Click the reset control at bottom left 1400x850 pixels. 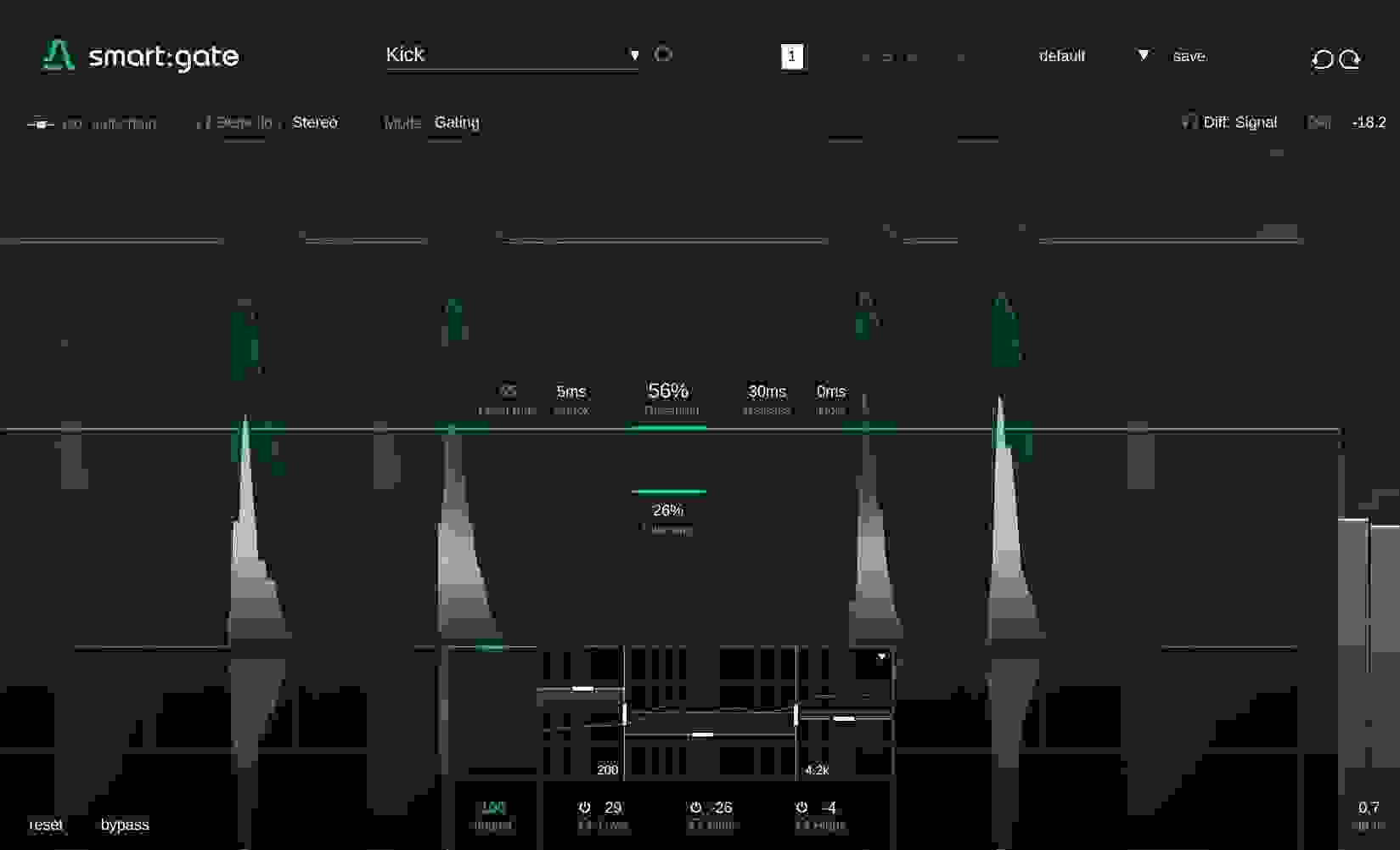point(46,824)
